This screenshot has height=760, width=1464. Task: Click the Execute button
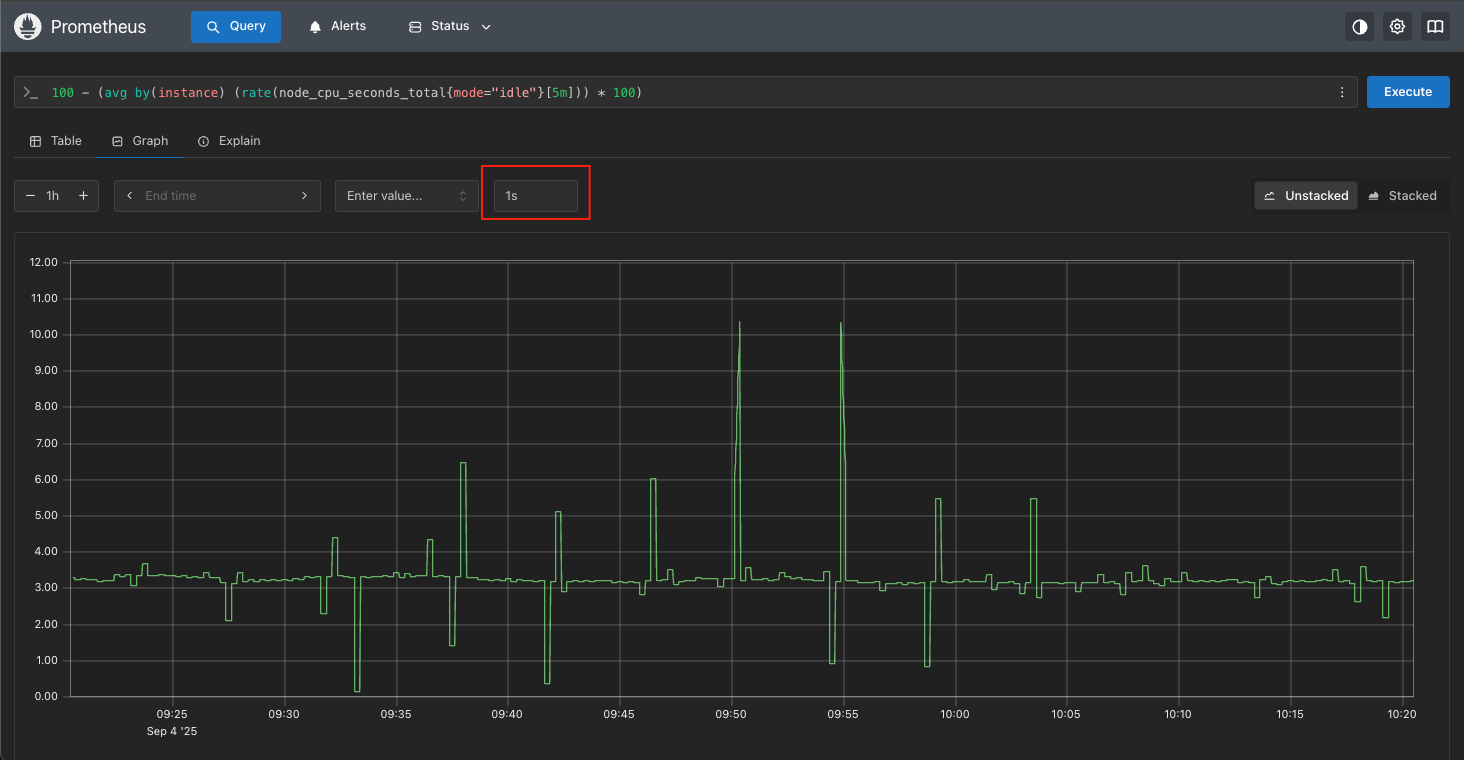click(1407, 92)
